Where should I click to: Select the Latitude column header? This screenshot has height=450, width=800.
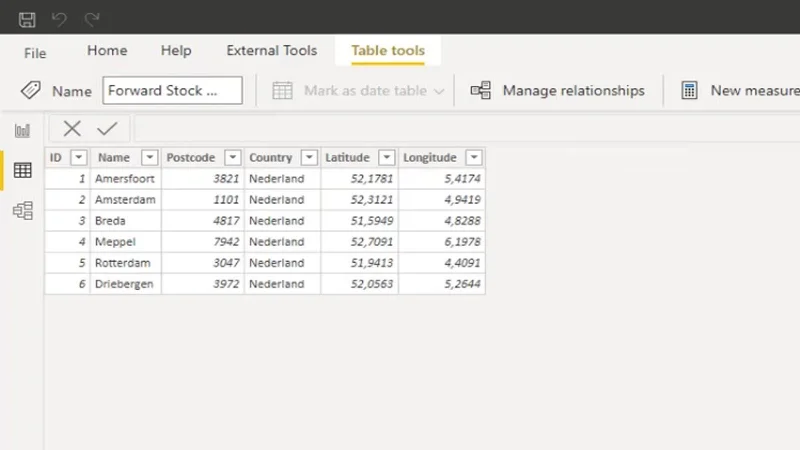click(347, 158)
